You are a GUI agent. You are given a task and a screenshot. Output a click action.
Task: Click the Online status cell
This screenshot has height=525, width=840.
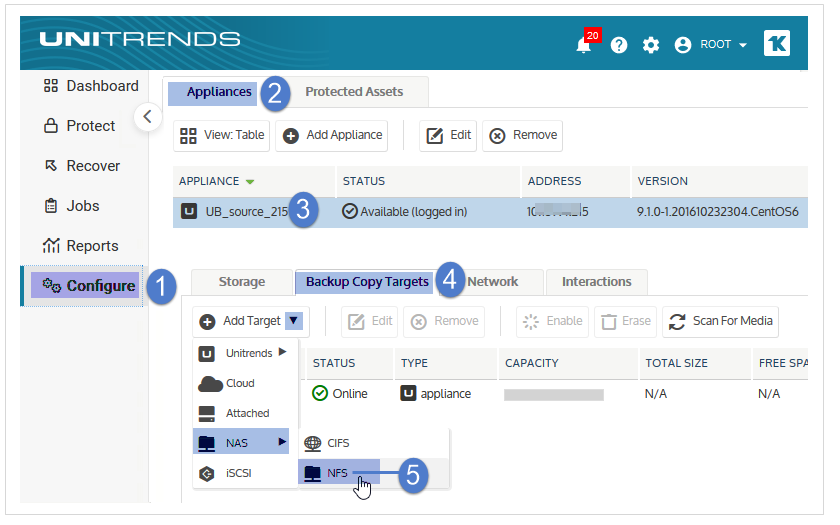click(340, 394)
